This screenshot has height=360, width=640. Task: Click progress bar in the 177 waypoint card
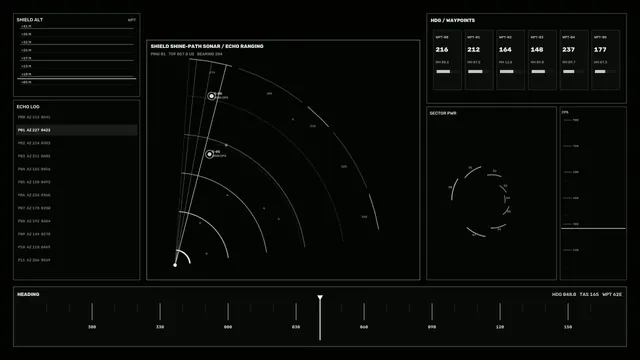pyautogui.click(x=606, y=71)
